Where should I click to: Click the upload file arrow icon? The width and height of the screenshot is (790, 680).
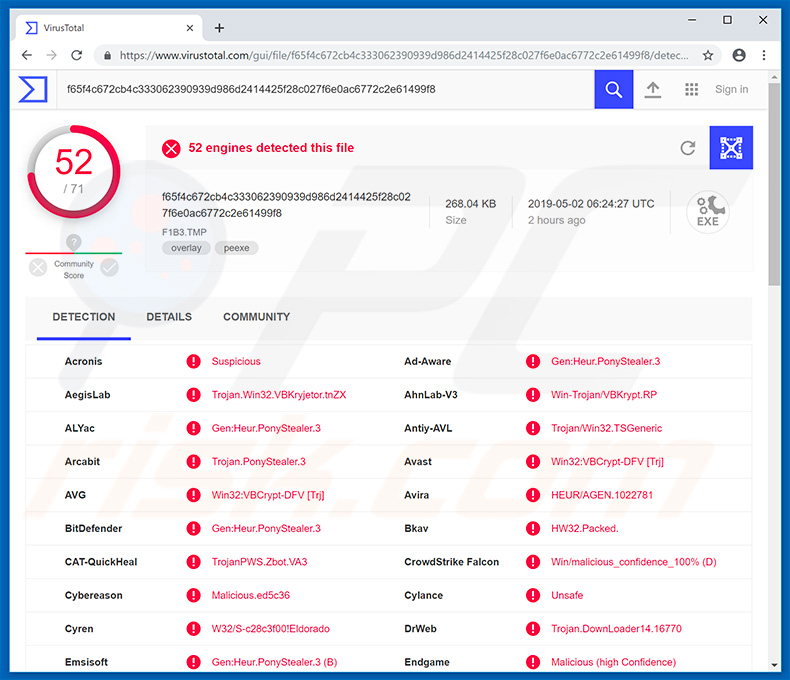[652, 90]
